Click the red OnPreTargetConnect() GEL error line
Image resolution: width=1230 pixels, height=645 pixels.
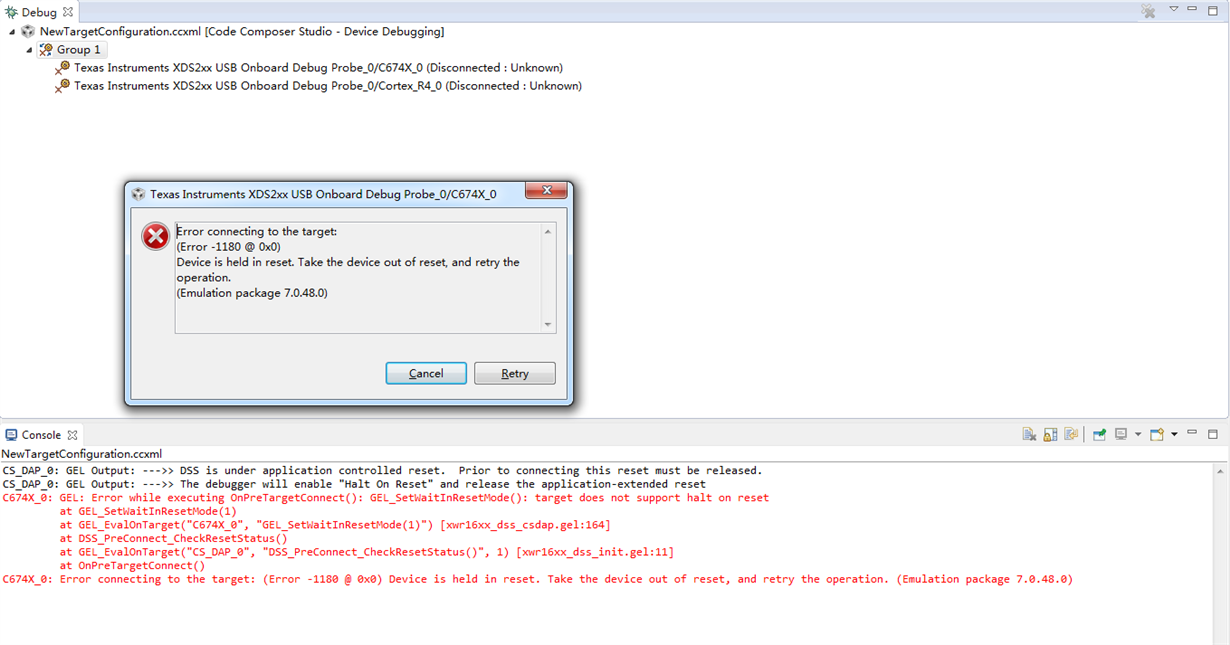[x=386, y=497]
